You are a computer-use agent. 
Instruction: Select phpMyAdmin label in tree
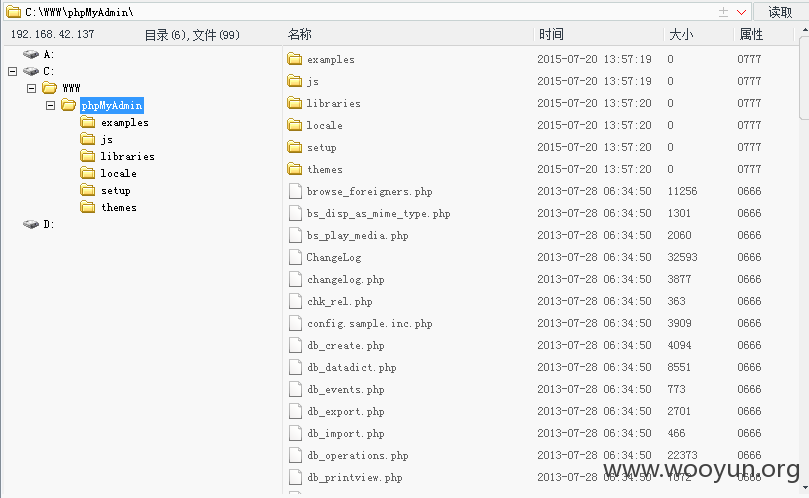pyautogui.click(x=112, y=105)
